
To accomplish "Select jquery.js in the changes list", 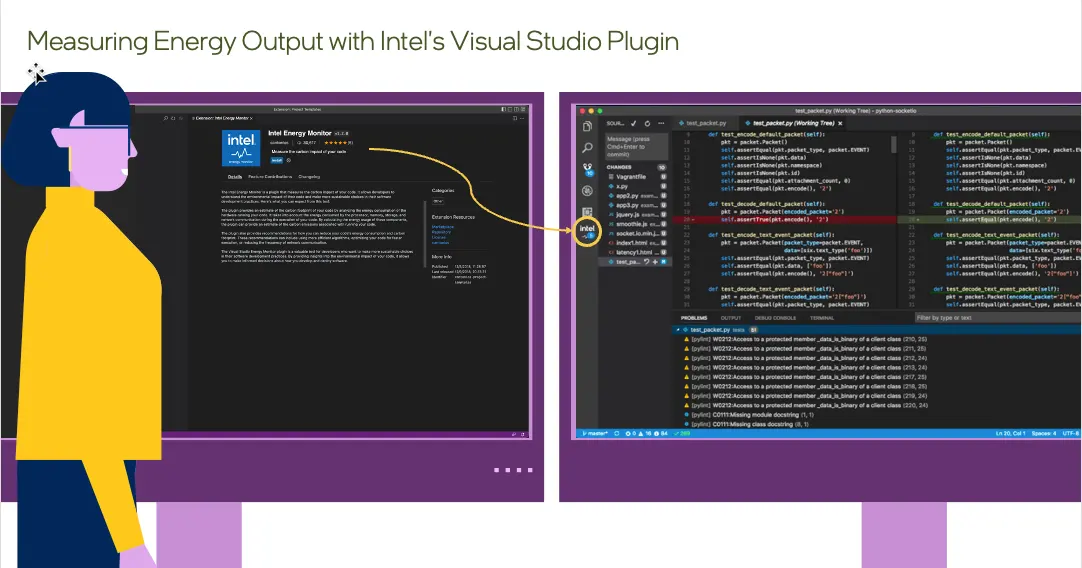I will point(636,215).
